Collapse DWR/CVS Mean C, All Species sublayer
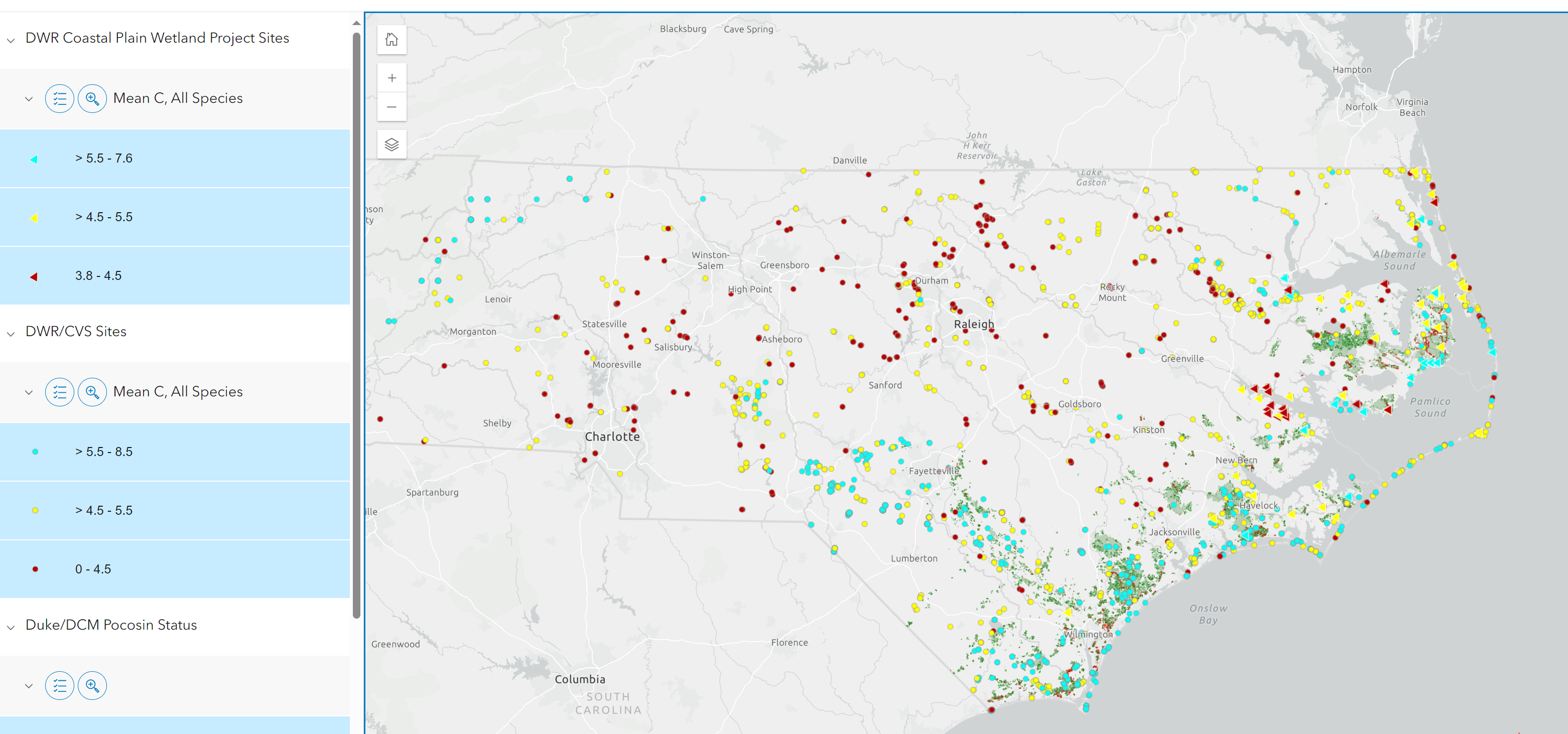 tap(29, 392)
